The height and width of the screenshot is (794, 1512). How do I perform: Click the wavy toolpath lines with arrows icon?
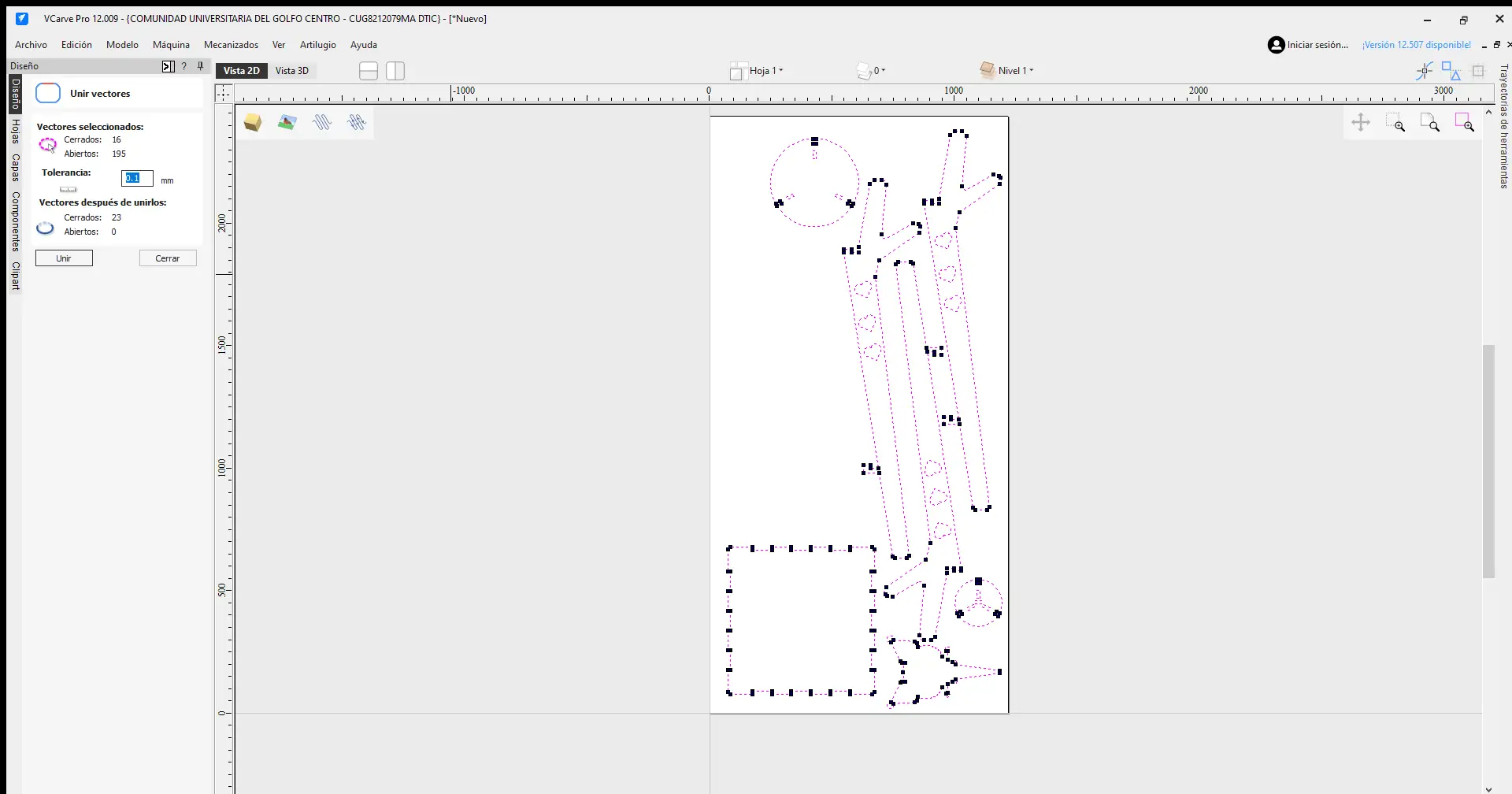coord(357,123)
